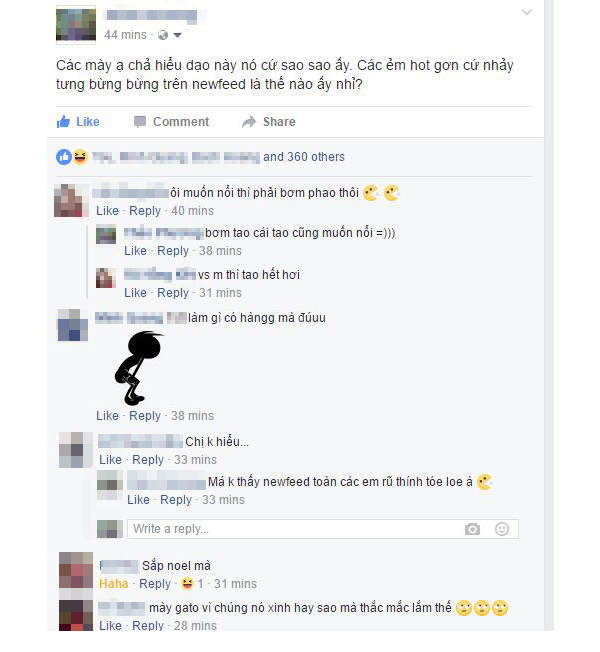This screenshot has width=600, height=652.
Task: Toggle Haha reaction on the Sắp noel comment
Action: 114,584
